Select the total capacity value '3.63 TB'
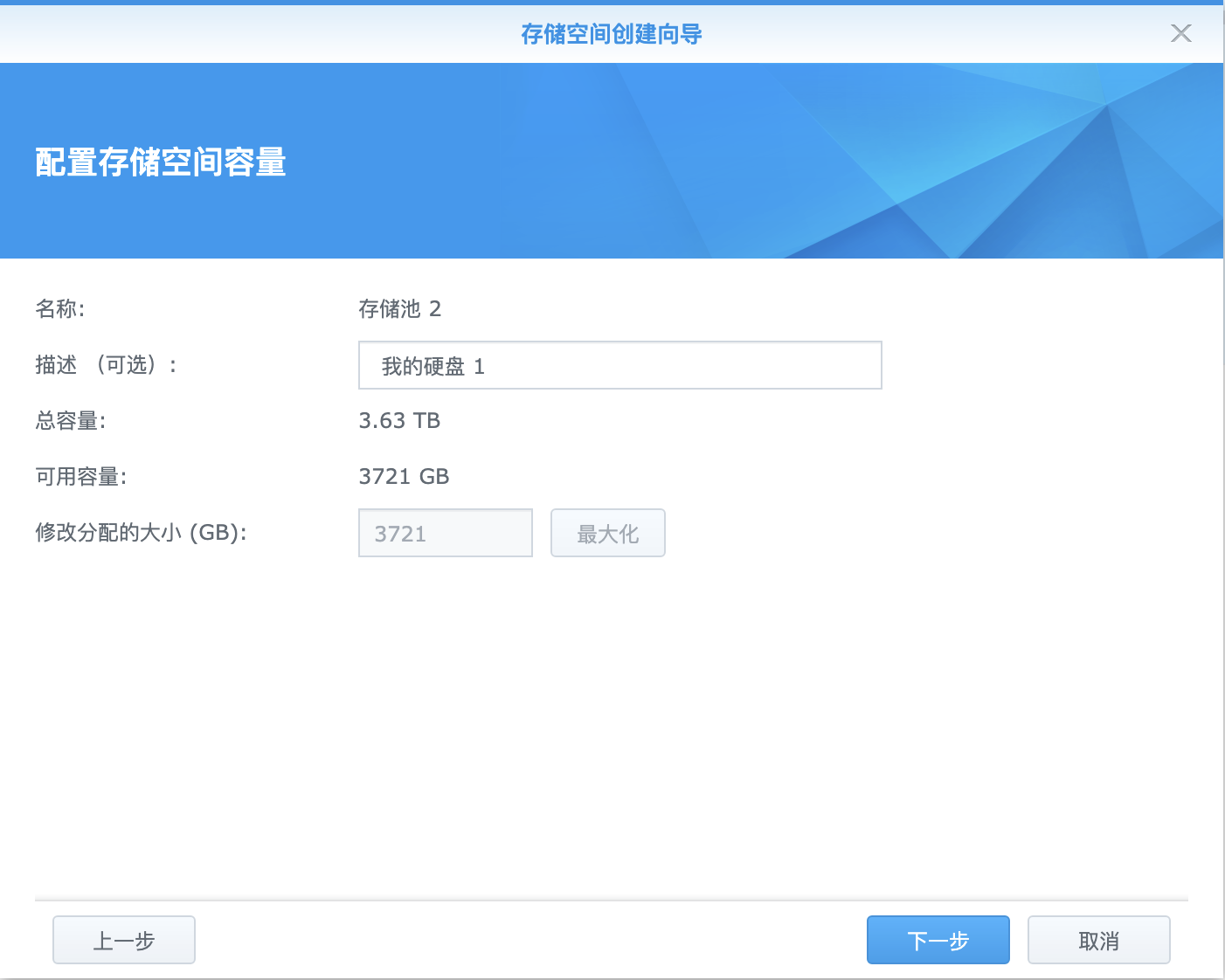The height and width of the screenshot is (980, 1225). (x=399, y=420)
